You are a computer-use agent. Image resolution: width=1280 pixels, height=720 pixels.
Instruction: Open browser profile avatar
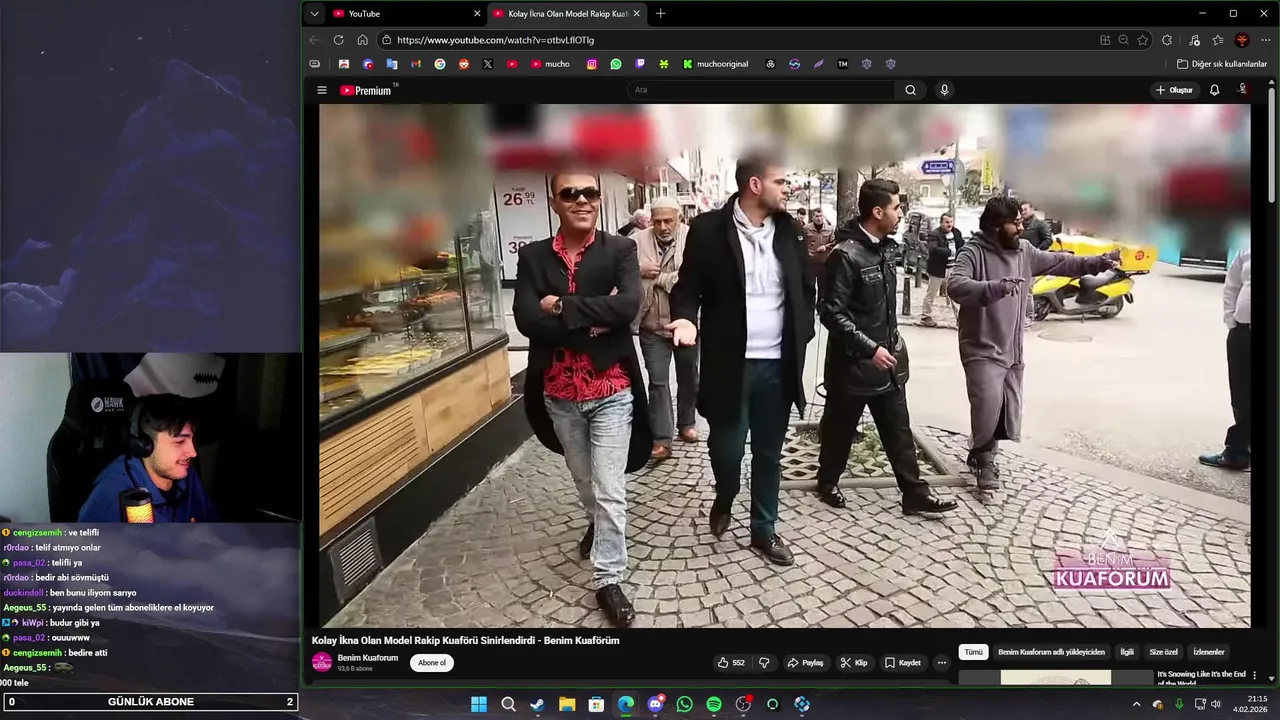pos(1242,40)
